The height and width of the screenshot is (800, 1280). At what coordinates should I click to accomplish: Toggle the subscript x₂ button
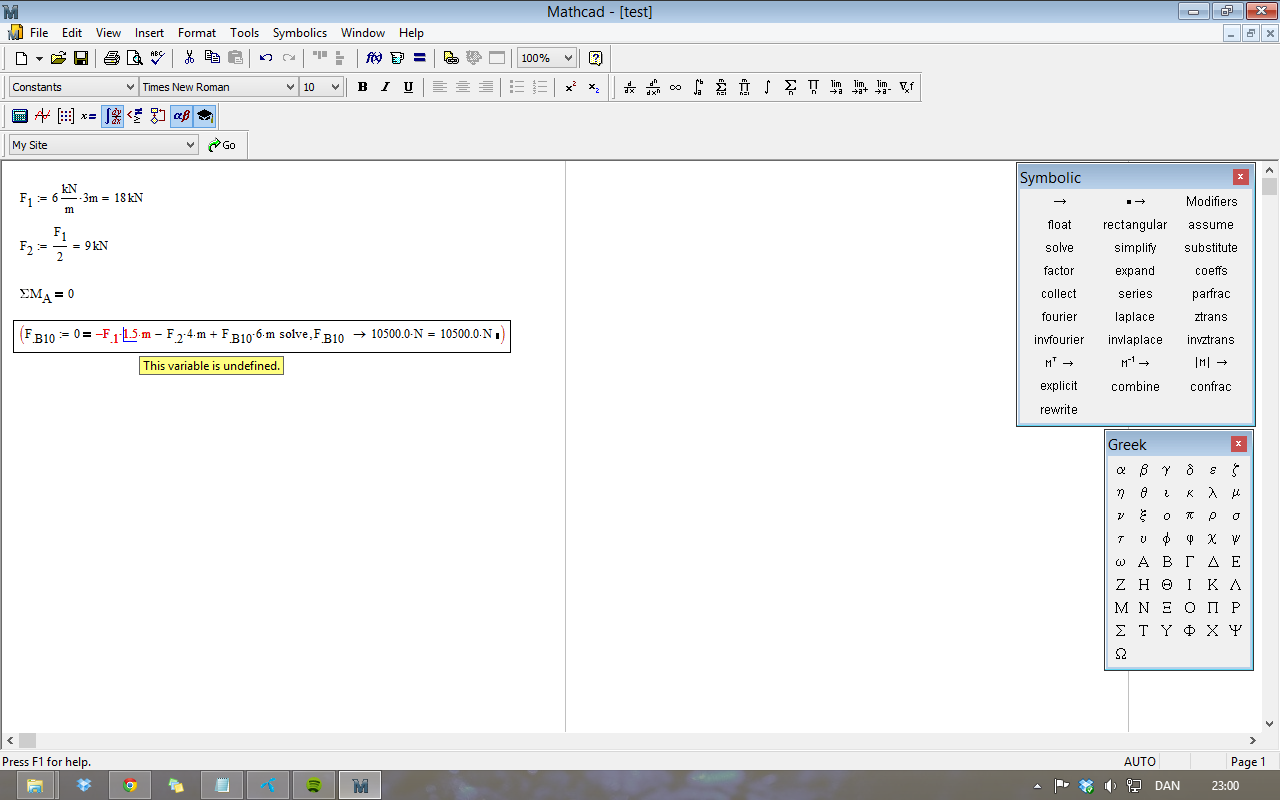click(593, 87)
